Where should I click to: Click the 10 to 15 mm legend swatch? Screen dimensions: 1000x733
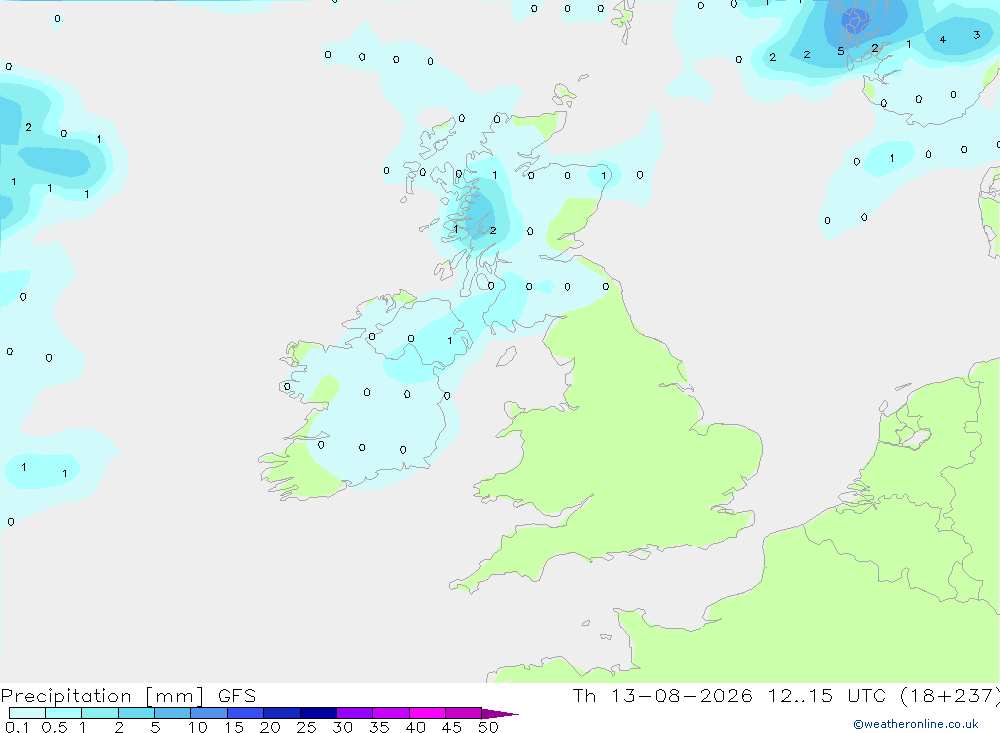click(x=209, y=713)
